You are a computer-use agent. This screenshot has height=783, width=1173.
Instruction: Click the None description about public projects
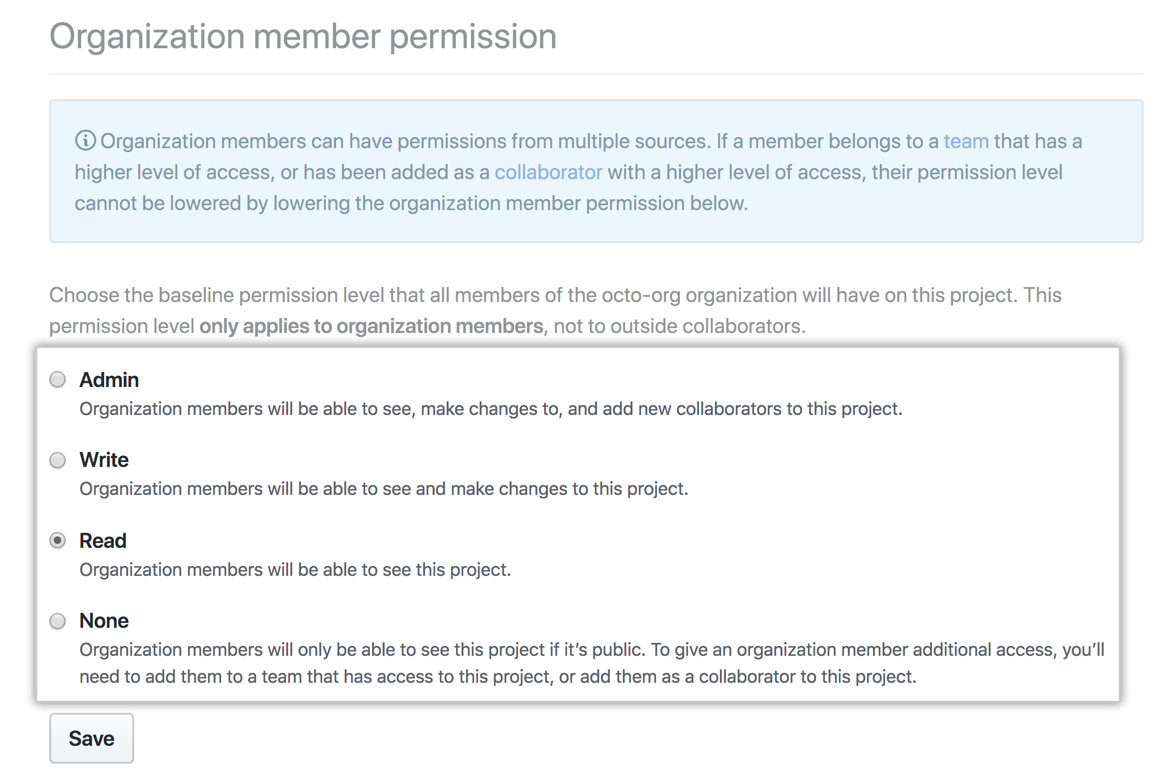point(591,663)
